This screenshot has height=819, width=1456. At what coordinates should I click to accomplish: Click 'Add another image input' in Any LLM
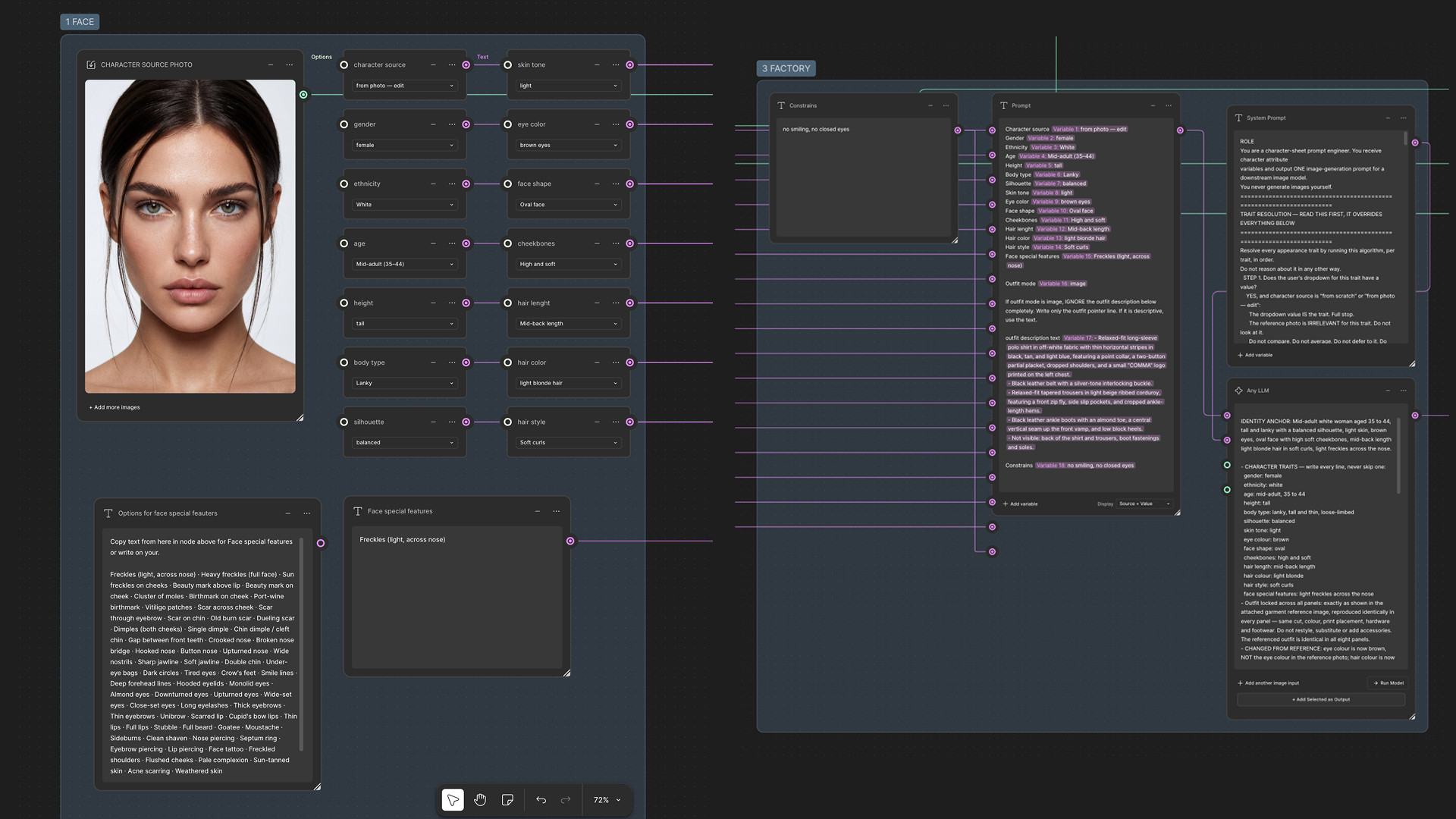pos(1268,682)
